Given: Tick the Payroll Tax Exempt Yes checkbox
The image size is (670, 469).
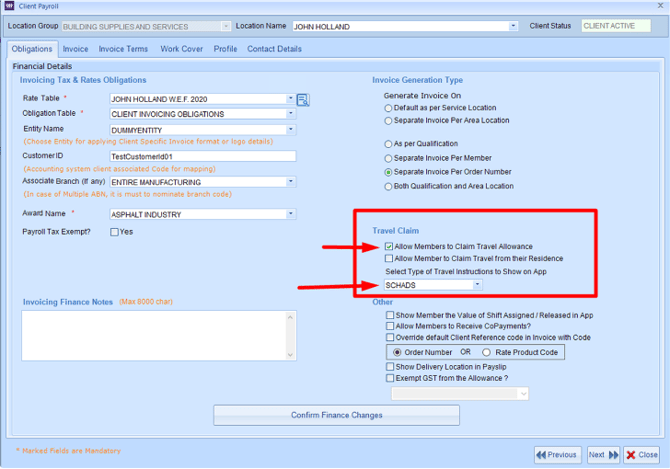Looking at the screenshot, I should [x=113, y=232].
